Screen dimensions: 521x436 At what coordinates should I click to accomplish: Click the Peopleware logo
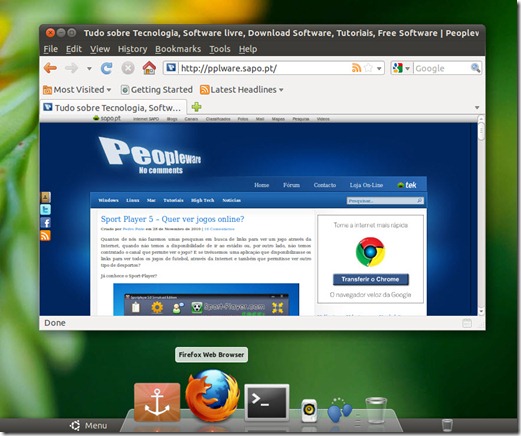150,155
